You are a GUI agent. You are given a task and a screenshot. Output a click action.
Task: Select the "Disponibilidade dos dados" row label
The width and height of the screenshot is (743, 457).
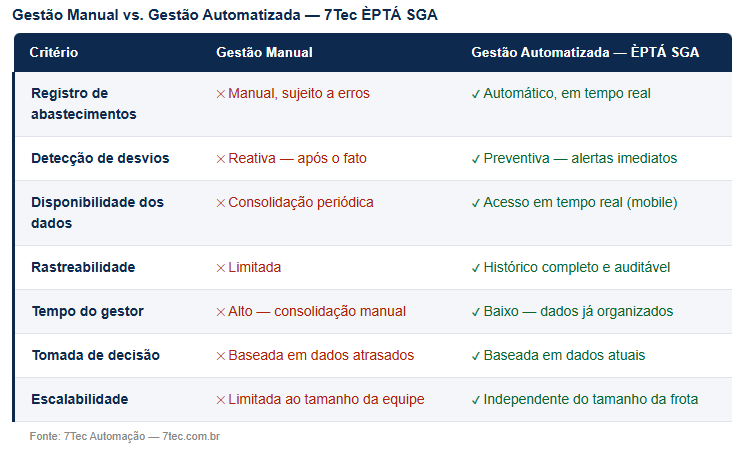tap(97, 213)
